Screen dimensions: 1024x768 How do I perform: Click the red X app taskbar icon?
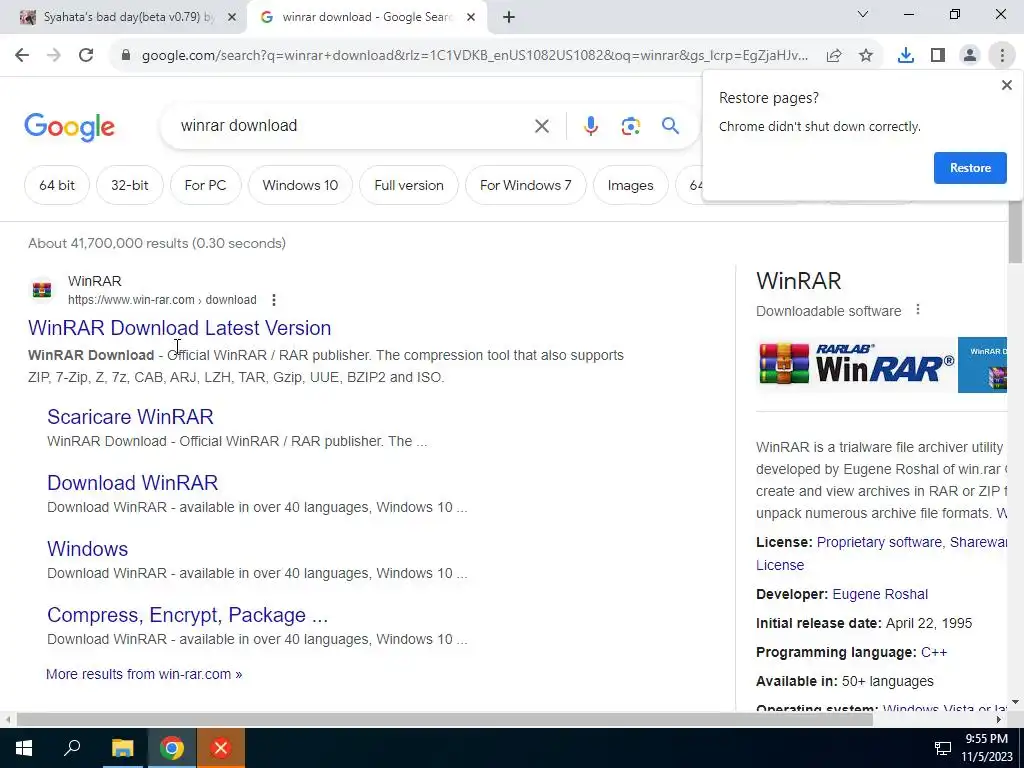click(221, 748)
